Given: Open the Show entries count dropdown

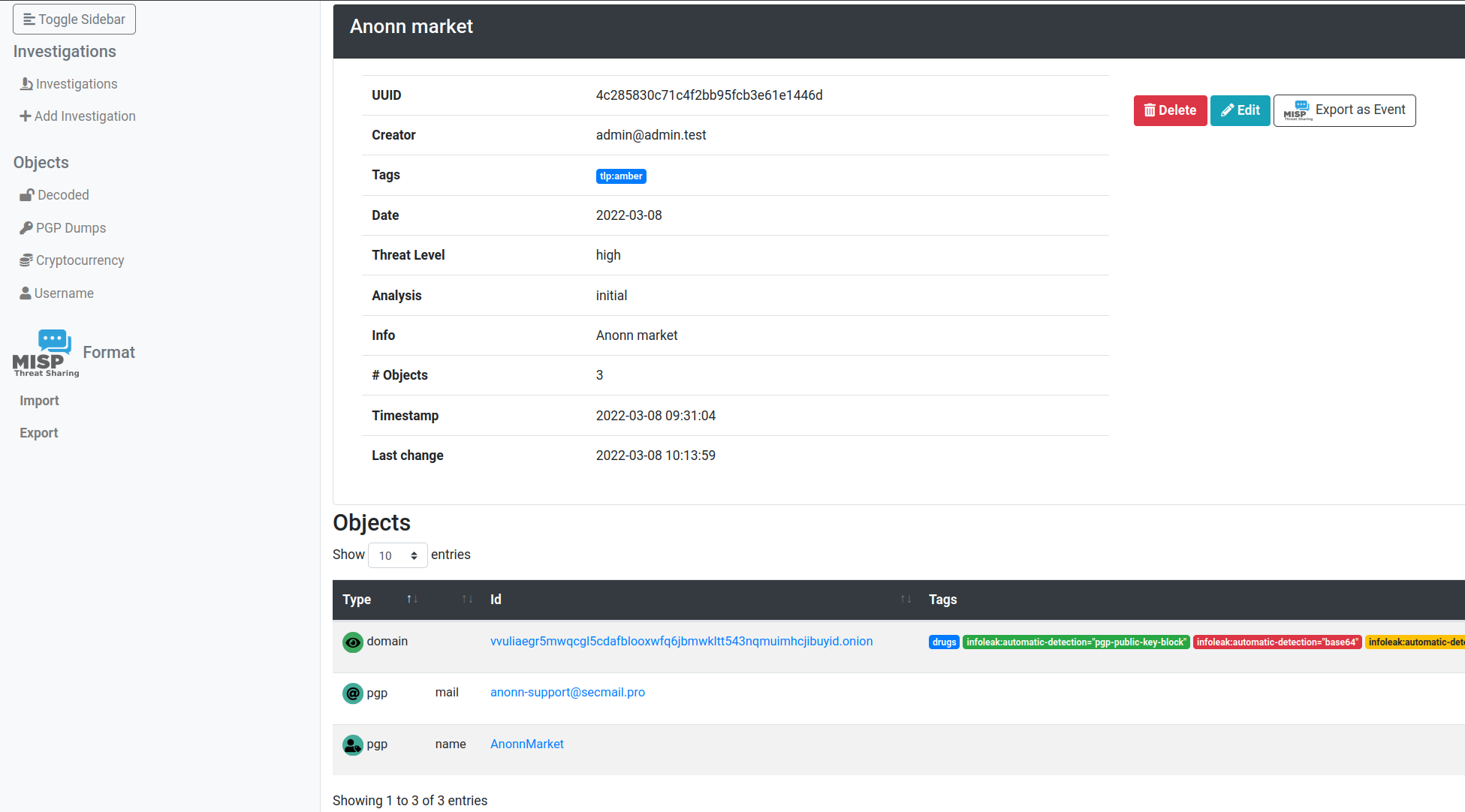Looking at the screenshot, I should (397, 555).
